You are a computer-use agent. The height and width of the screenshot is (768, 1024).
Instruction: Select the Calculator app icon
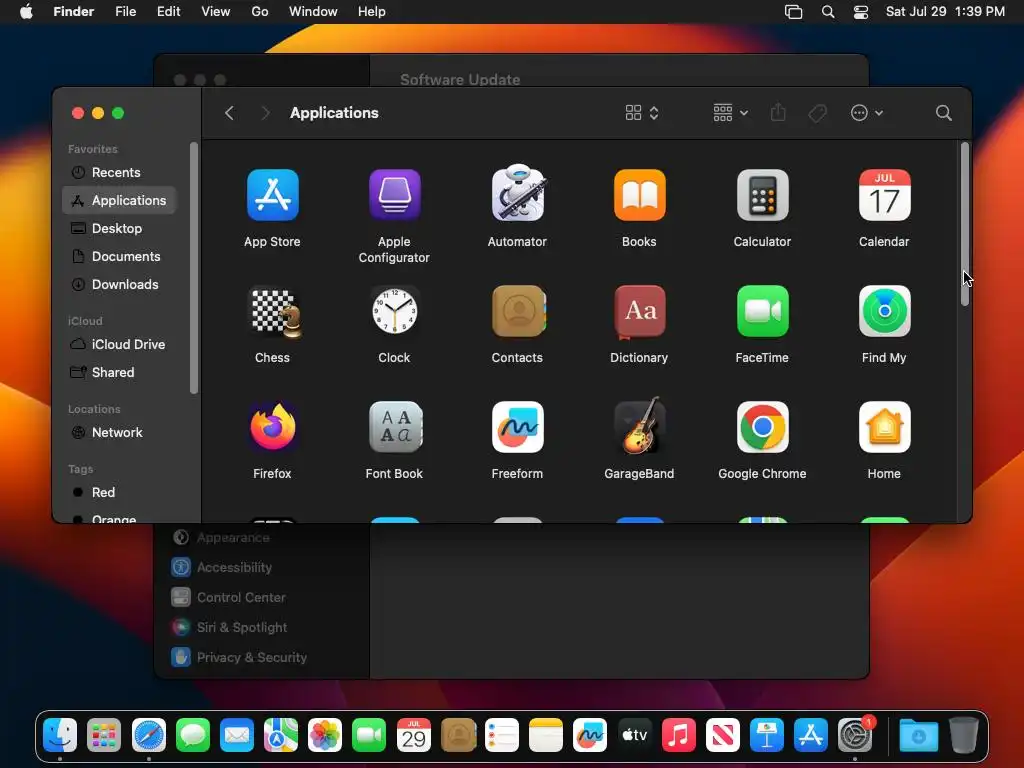tap(762, 195)
